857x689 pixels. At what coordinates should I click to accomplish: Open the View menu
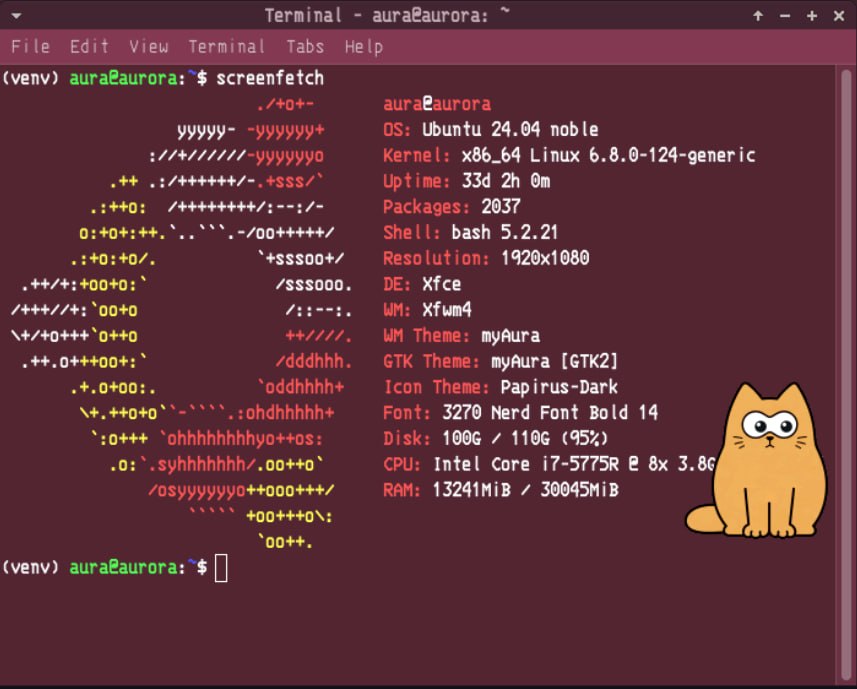(x=149, y=47)
